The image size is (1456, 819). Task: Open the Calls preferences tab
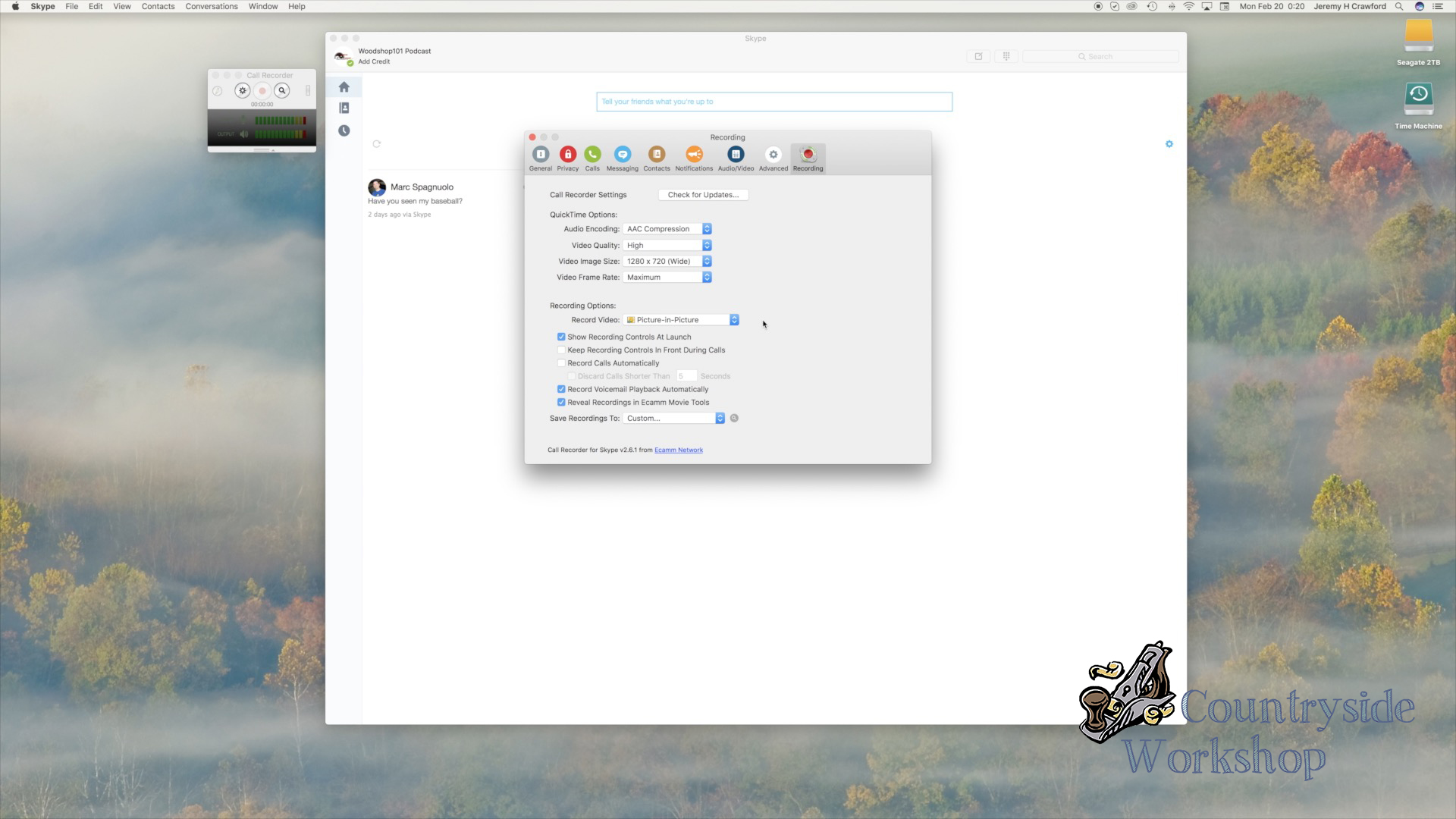[592, 158]
